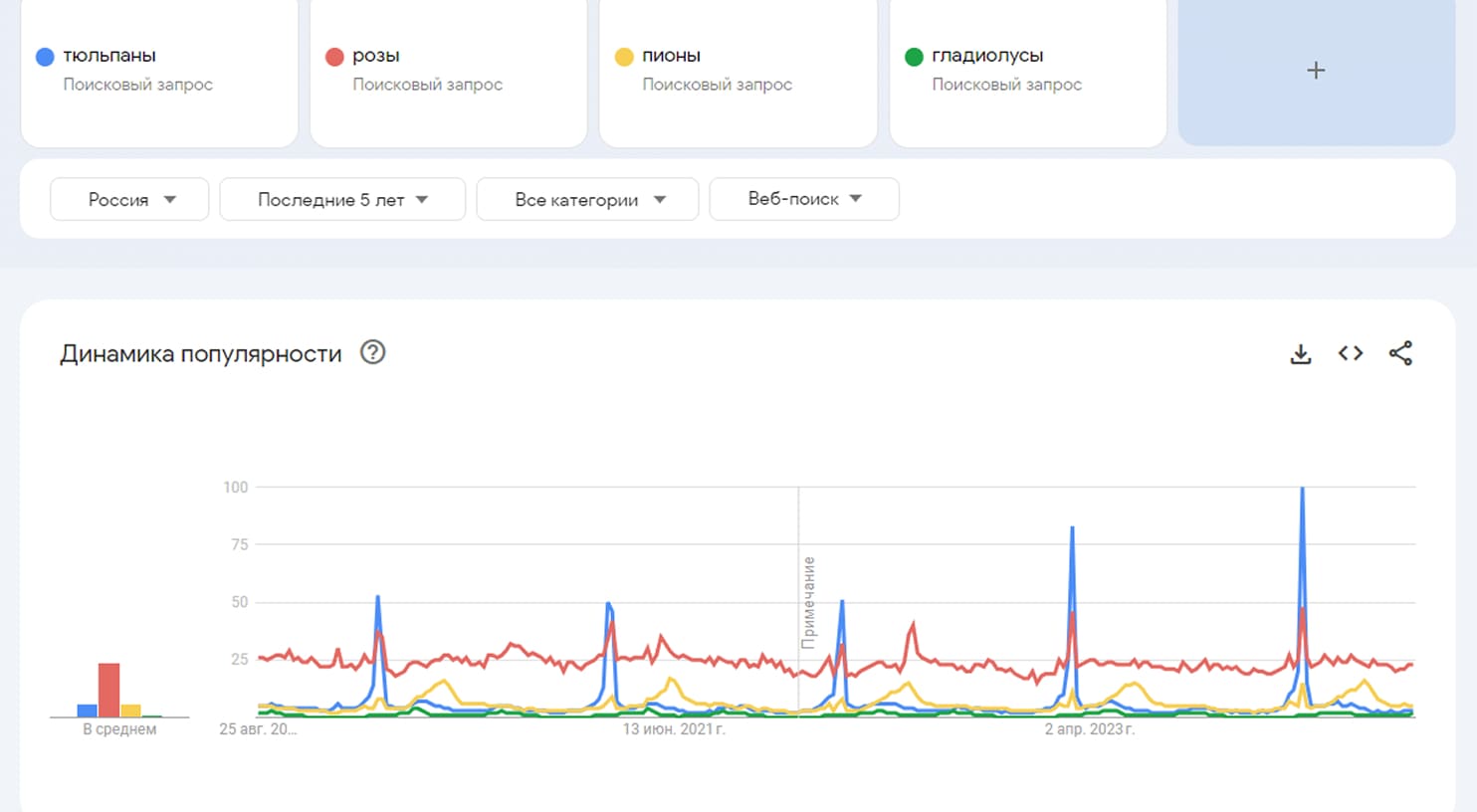
Task: Click the share chart icon
Action: click(x=1400, y=353)
